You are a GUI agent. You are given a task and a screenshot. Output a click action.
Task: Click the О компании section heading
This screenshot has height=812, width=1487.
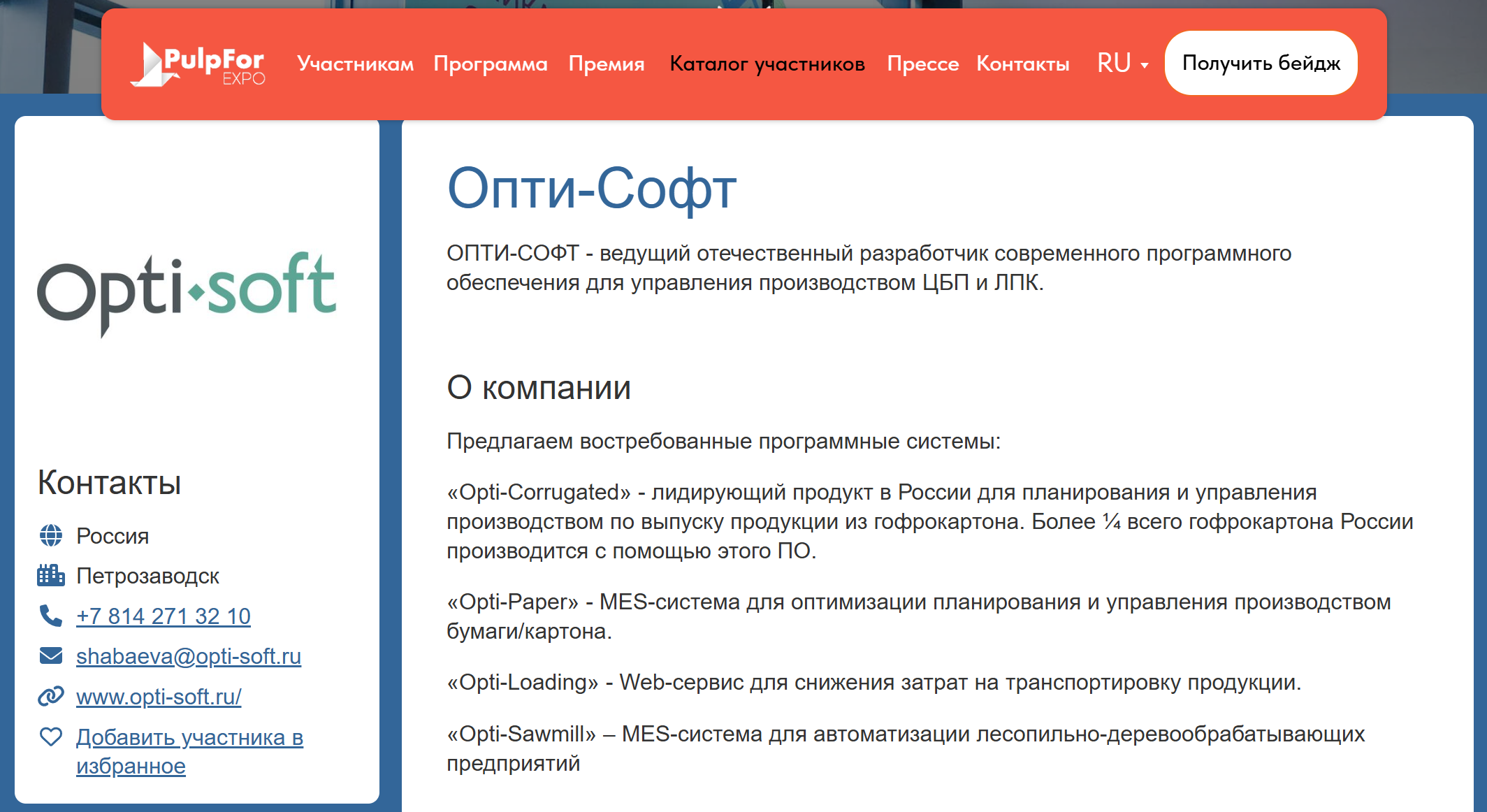(x=539, y=387)
